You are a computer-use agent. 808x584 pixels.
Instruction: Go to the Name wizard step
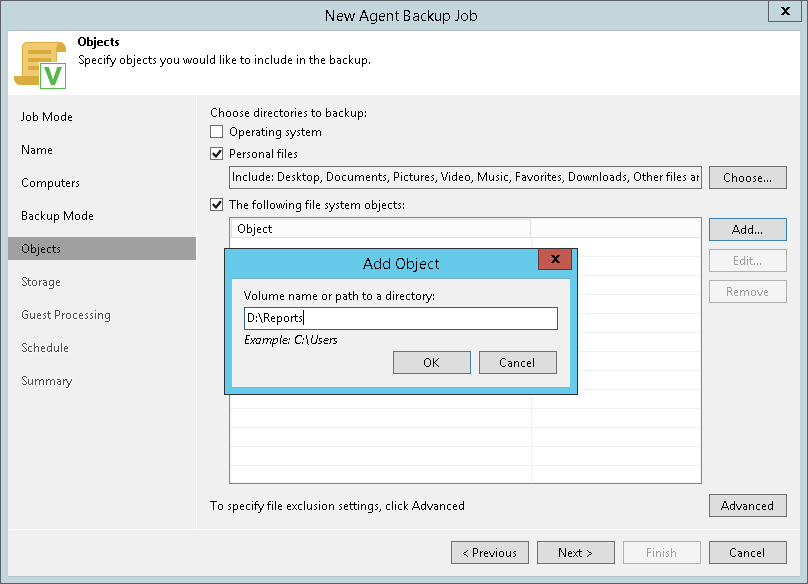(x=37, y=150)
